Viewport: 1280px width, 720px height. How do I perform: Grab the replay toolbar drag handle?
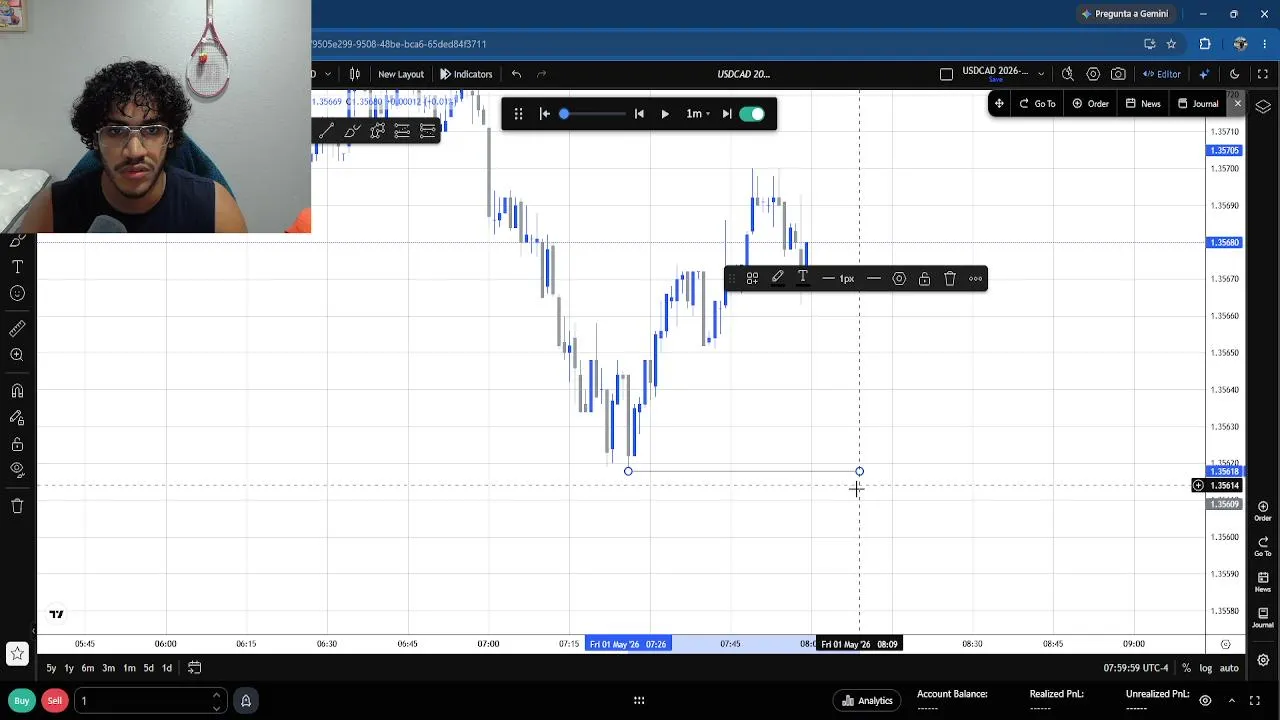point(518,114)
